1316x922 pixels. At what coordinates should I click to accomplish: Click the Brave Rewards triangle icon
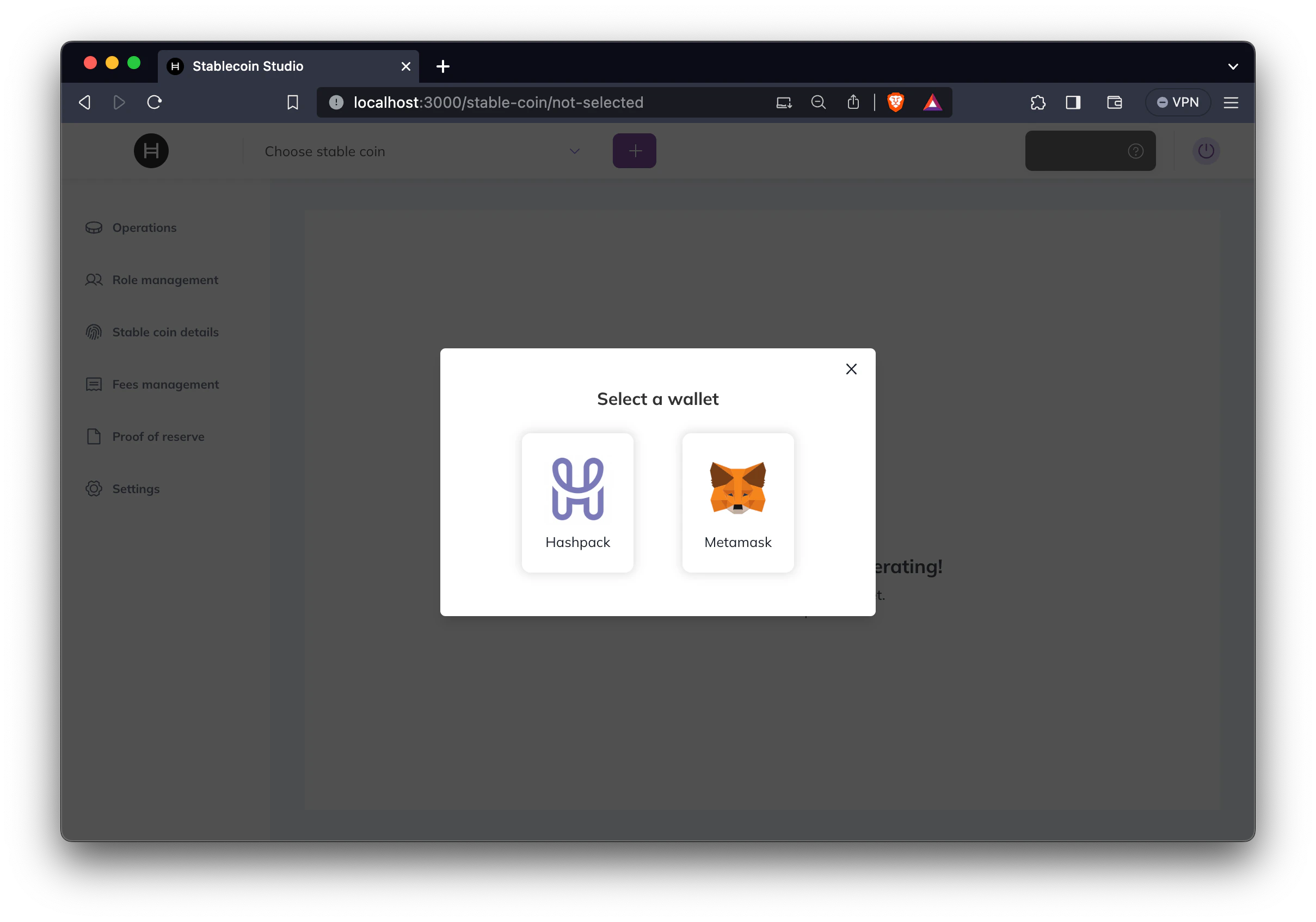(x=932, y=102)
